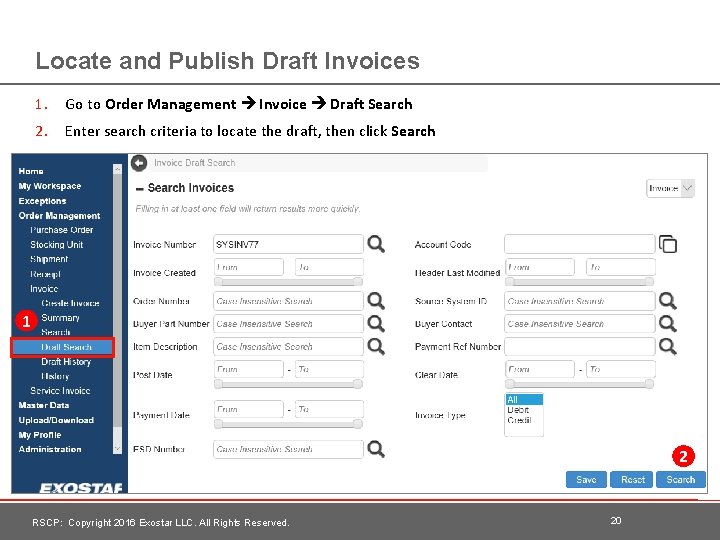Click the Reset button
720x540 pixels.
tap(633, 479)
